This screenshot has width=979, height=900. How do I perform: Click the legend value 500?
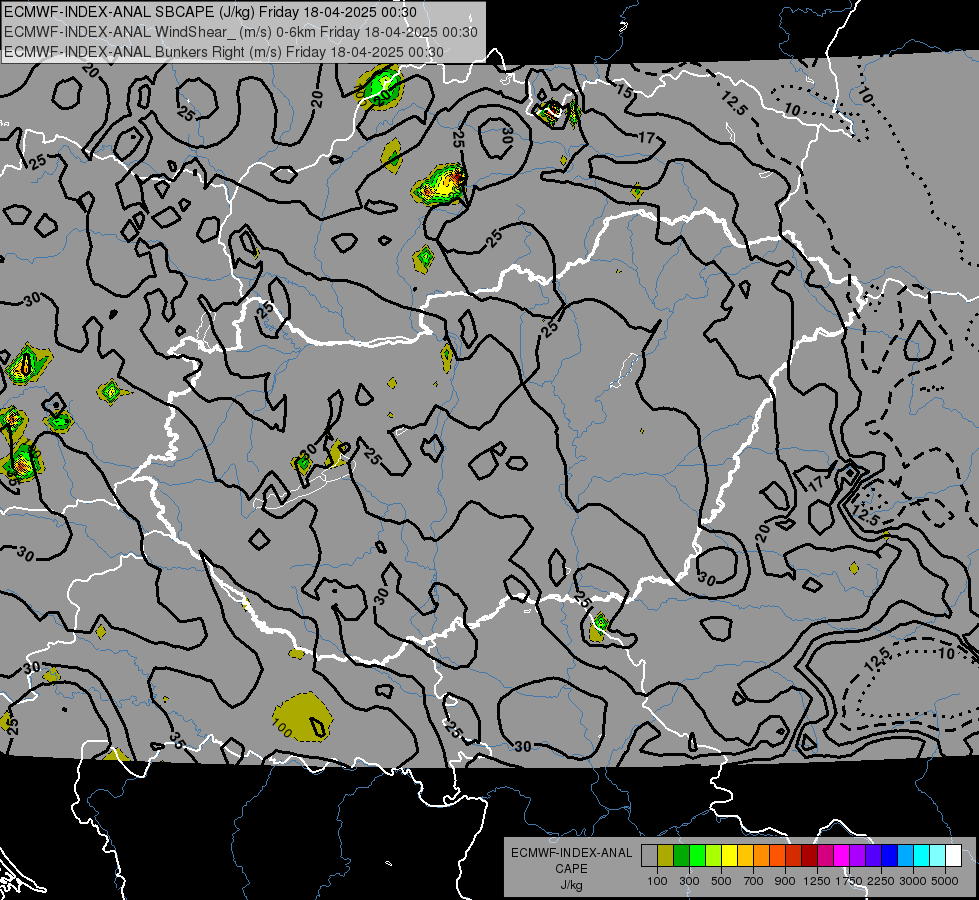click(x=721, y=881)
